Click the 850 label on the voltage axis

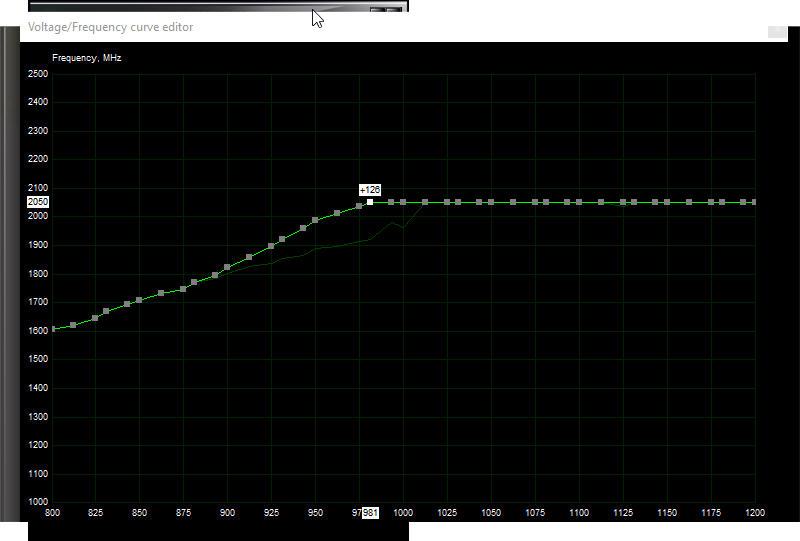pyautogui.click(x=139, y=512)
